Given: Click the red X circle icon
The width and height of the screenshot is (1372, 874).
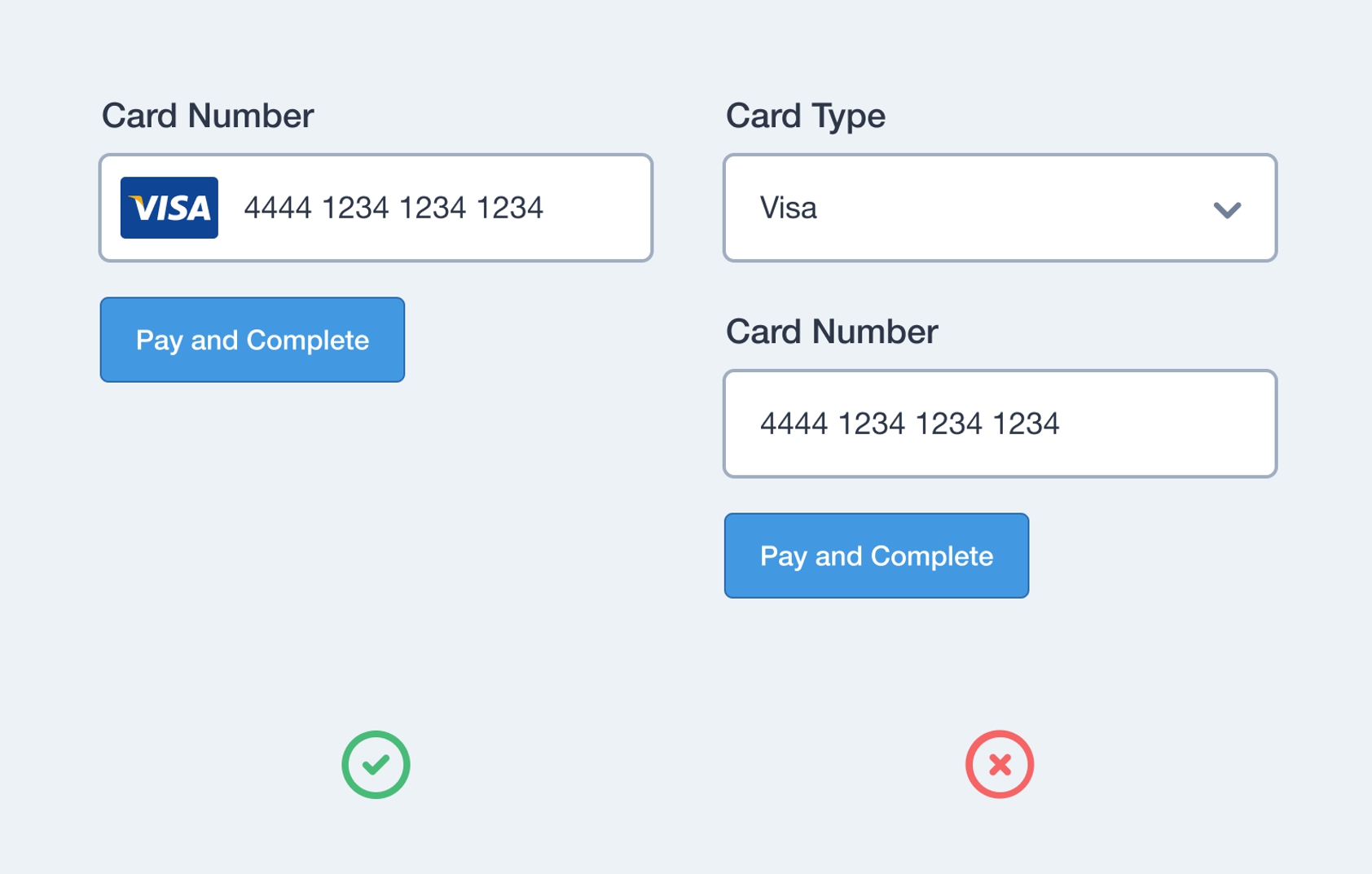Looking at the screenshot, I should point(1000,764).
